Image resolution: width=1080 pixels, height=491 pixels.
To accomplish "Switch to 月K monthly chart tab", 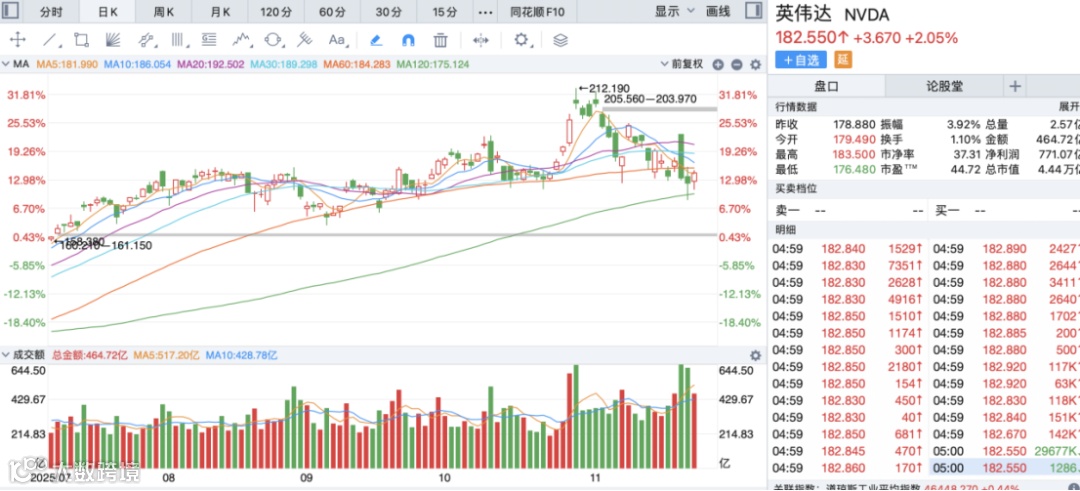I will point(220,12).
